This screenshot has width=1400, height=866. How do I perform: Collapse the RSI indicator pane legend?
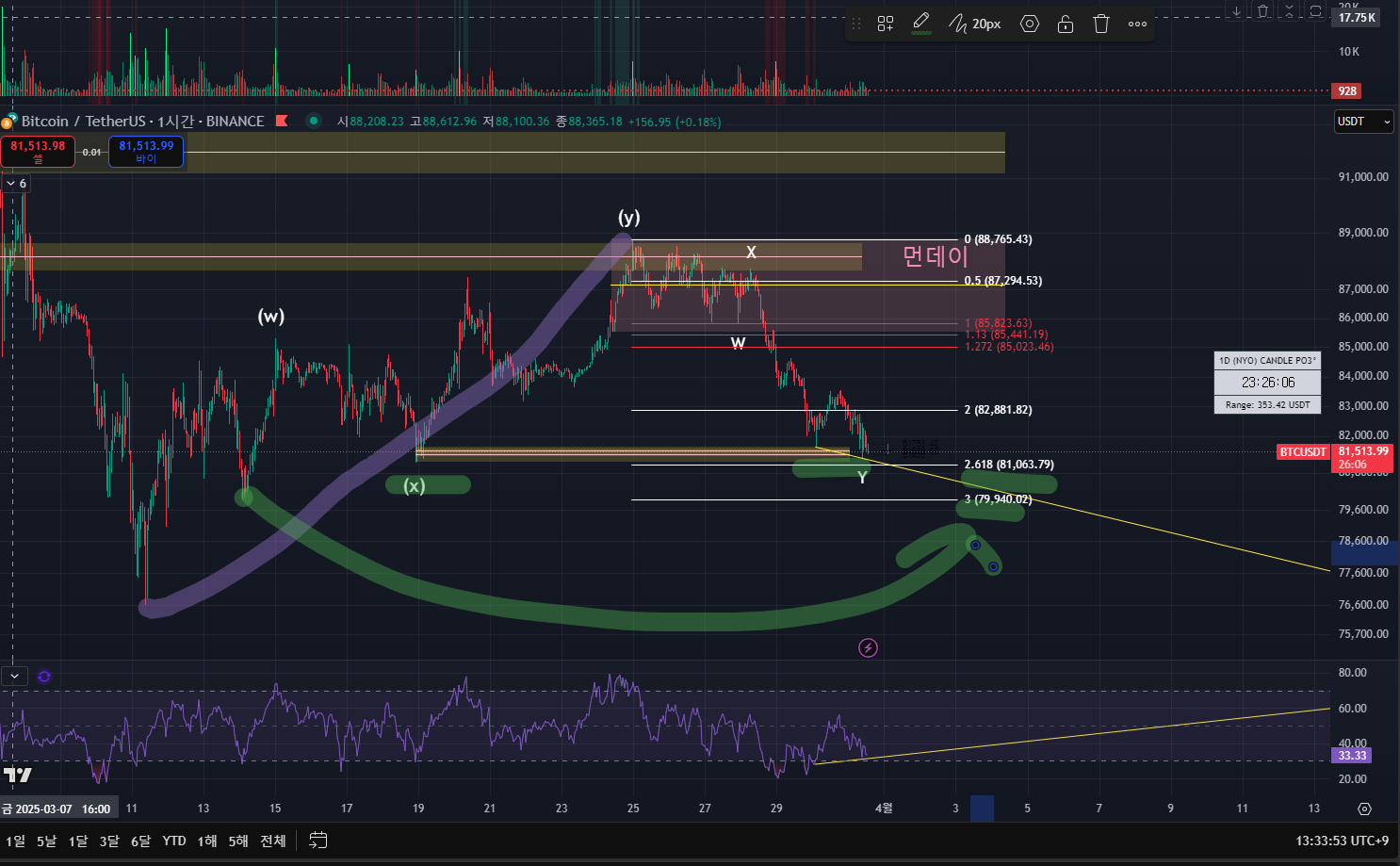[14, 676]
